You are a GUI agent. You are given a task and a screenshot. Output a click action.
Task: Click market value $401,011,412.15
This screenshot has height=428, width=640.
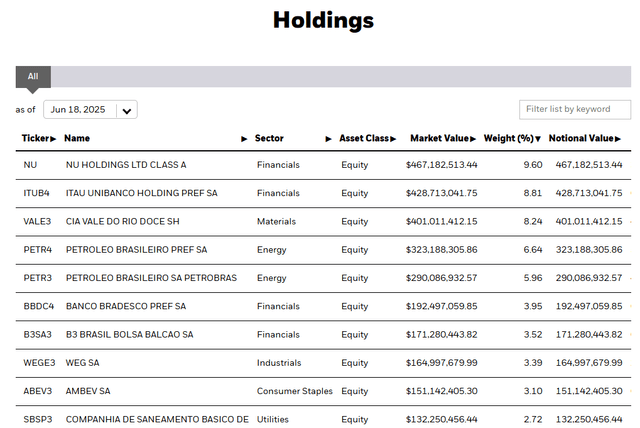441,222
